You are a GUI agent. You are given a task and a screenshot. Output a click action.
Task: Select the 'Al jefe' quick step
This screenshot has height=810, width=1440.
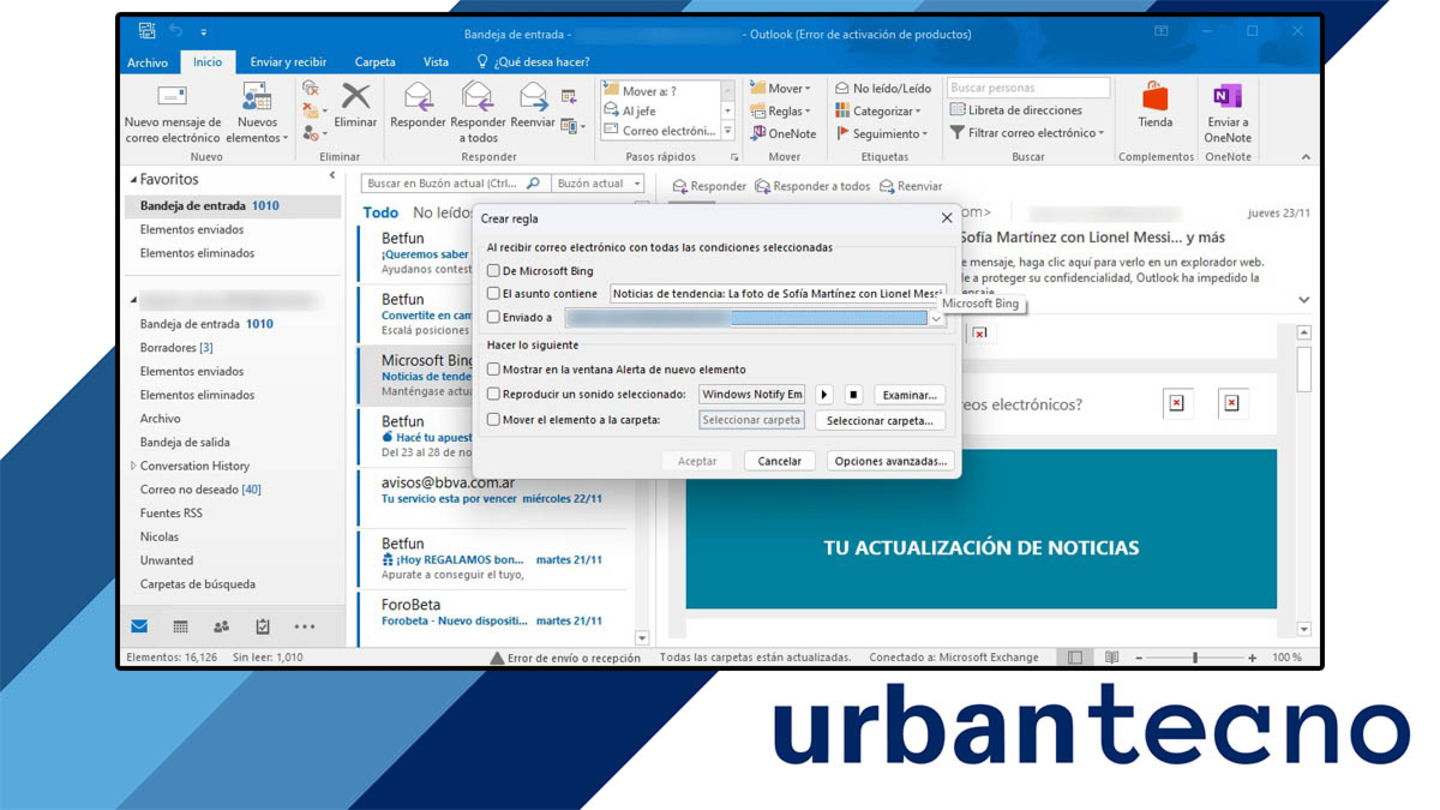660,110
